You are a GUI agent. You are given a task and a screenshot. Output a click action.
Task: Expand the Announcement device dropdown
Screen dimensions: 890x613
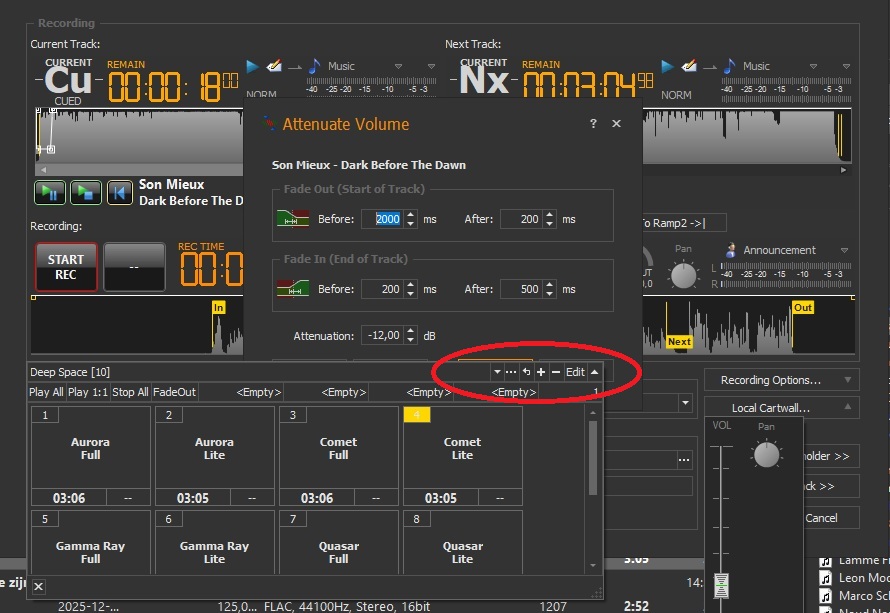pos(845,251)
